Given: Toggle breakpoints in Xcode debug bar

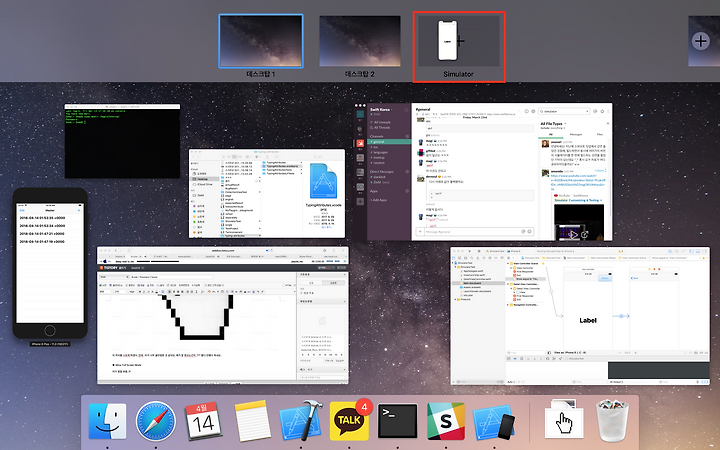Looking at the screenshot, I should tap(515, 358).
